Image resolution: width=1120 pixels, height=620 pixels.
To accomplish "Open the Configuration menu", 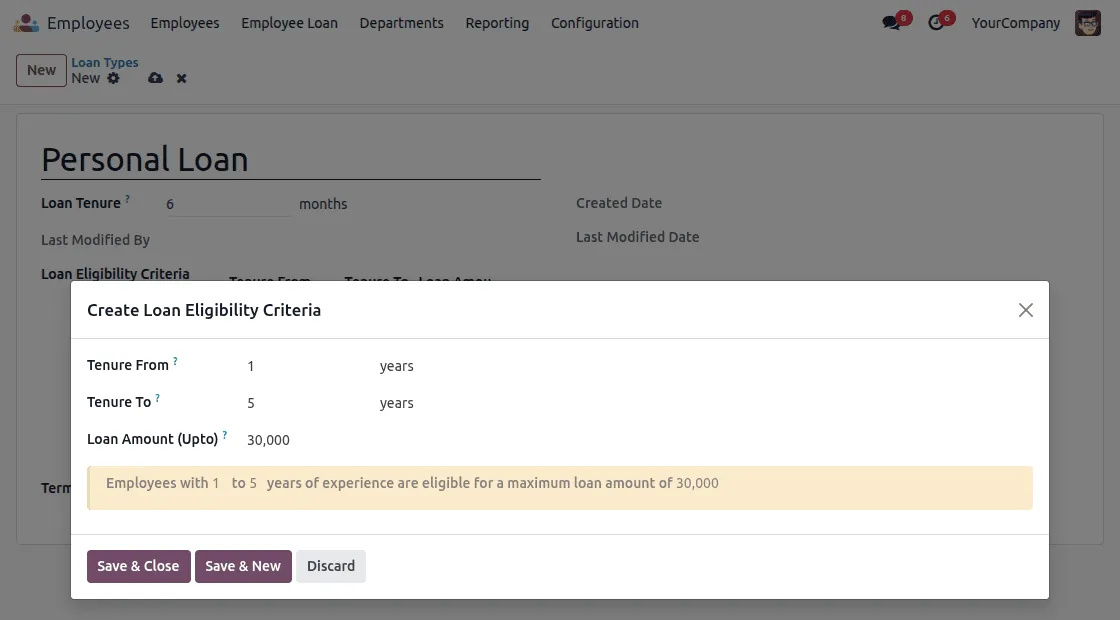I will pos(594,22).
